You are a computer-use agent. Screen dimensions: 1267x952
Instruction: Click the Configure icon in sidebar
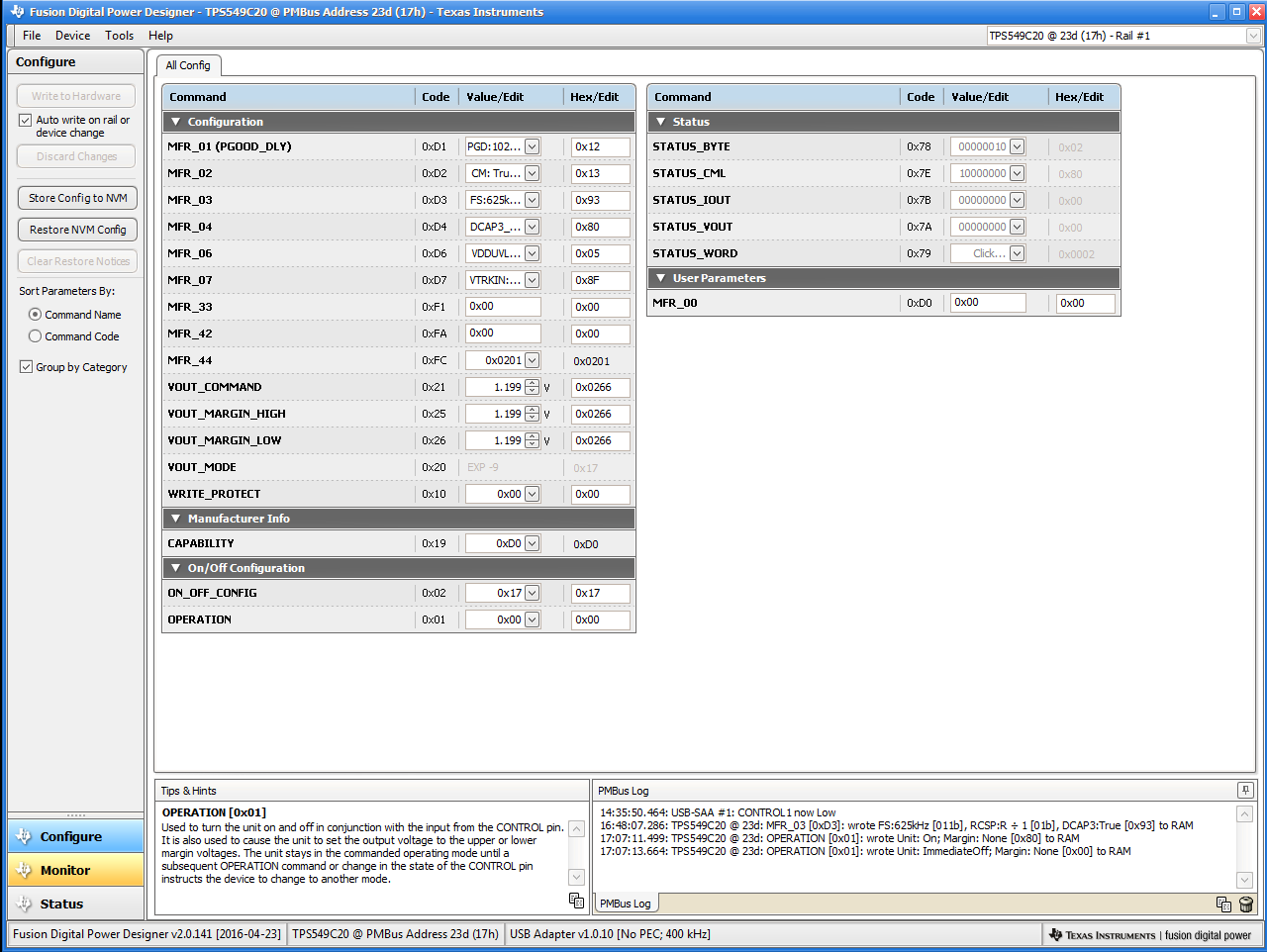tap(75, 836)
